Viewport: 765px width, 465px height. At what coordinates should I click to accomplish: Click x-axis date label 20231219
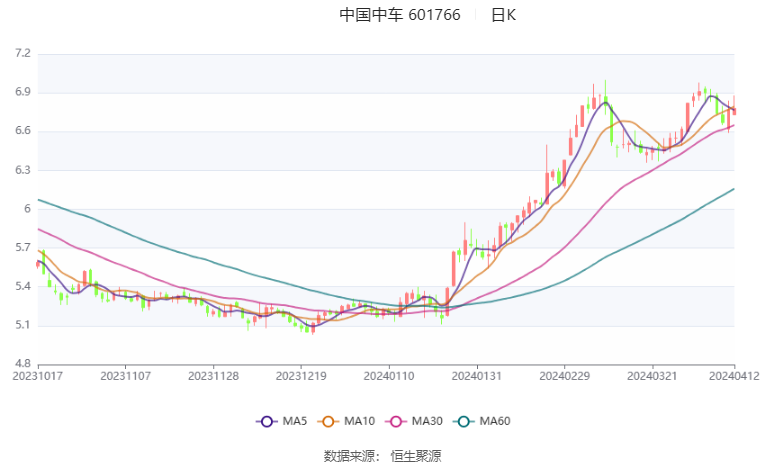pyautogui.click(x=301, y=376)
